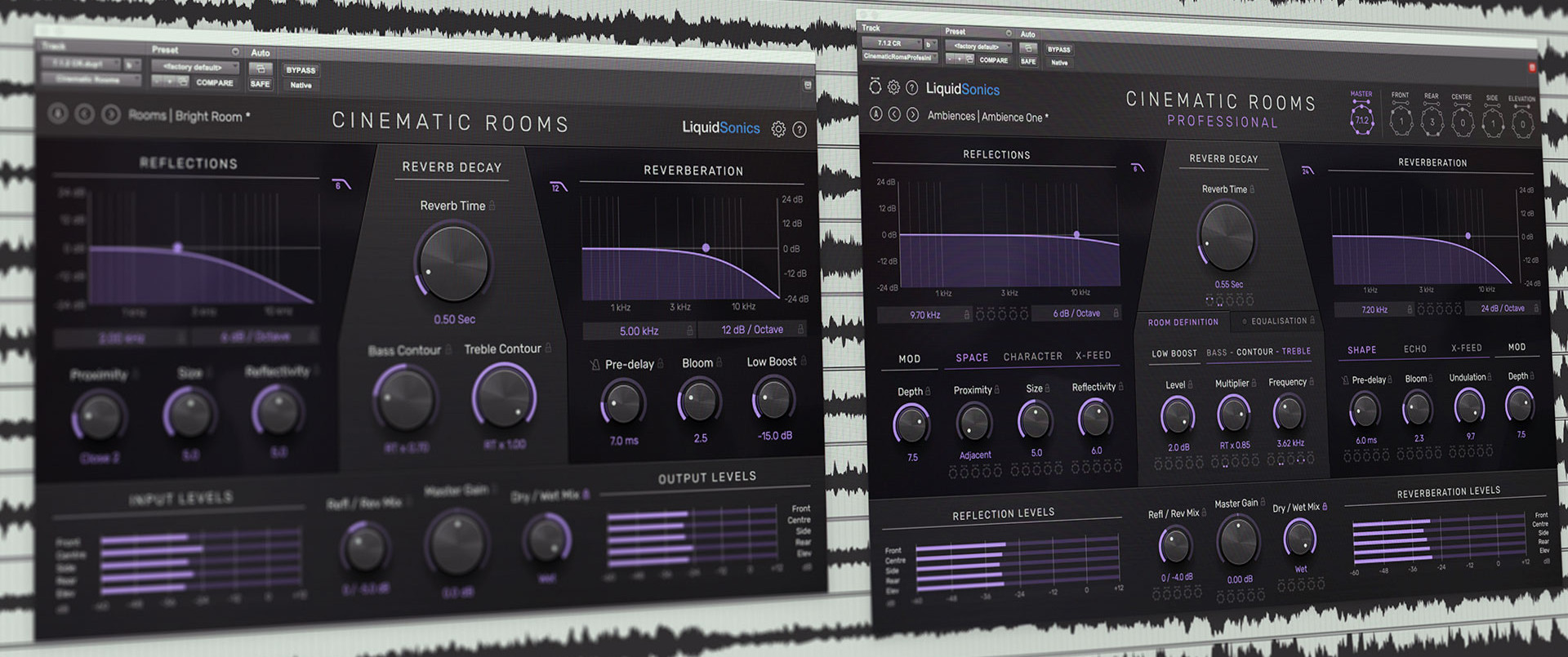The width and height of the screenshot is (1568, 657).
Task: Open Ambiences | Ambience One preset browser
Action: (988, 117)
